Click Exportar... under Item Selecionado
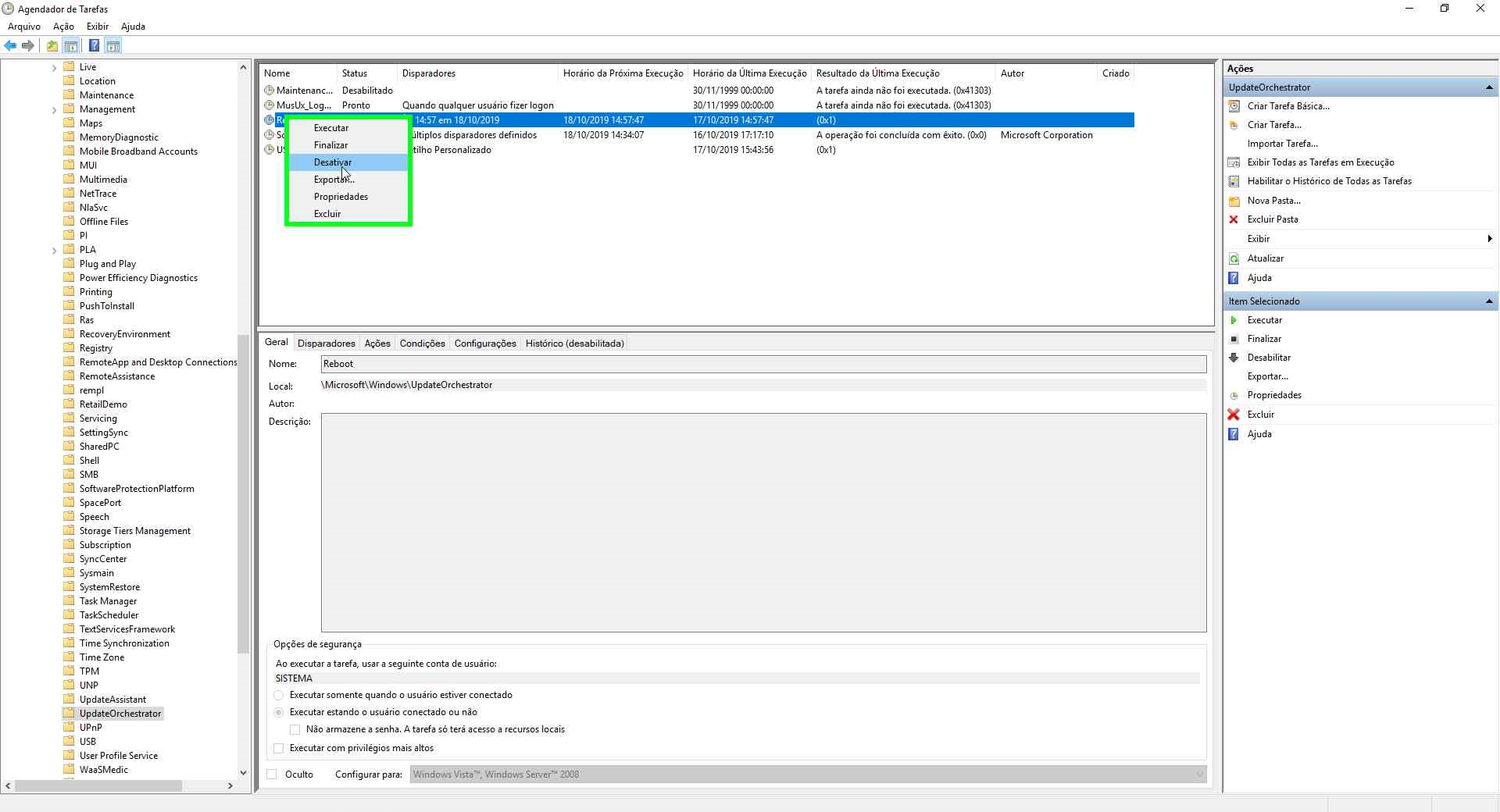This screenshot has width=1500, height=812. click(1267, 376)
